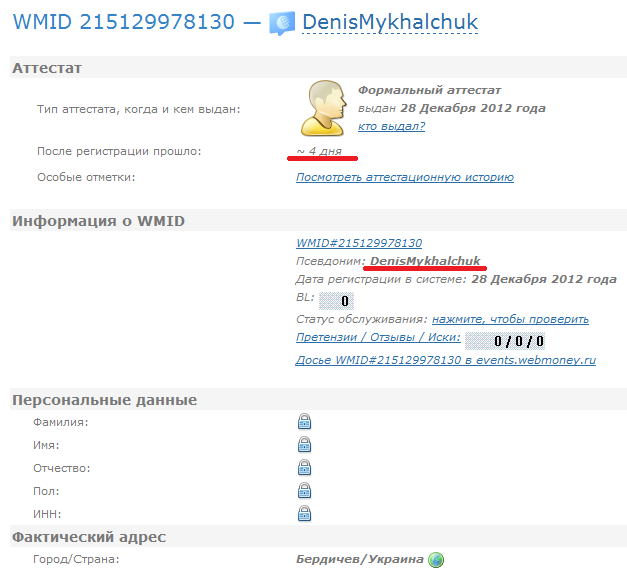This screenshot has height=573, width=627.
Task: Click the 'Фактический адрес' section header
Action: pyautogui.click(x=89, y=537)
